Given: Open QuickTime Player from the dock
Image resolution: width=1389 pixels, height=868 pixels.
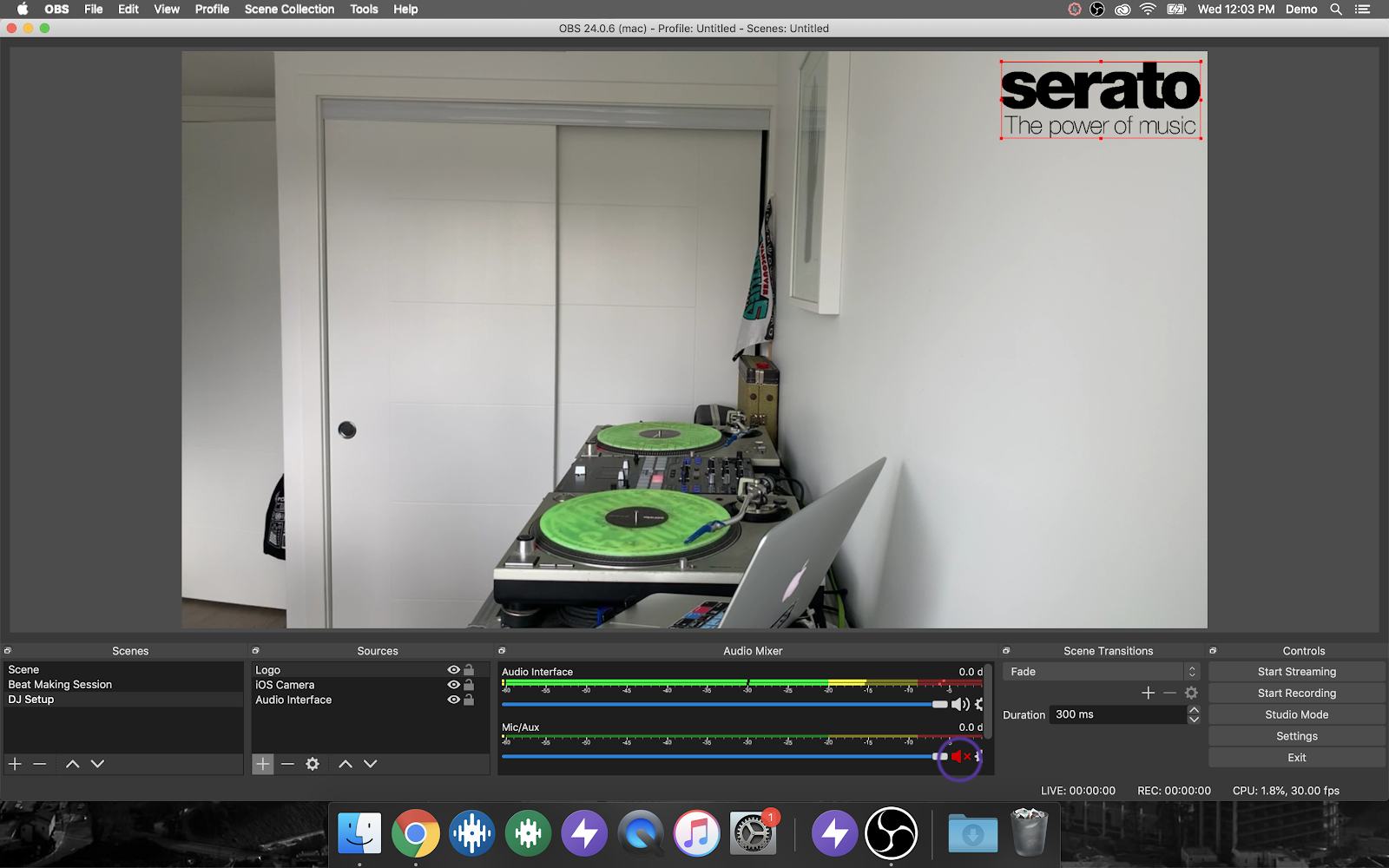Looking at the screenshot, I should coord(641,833).
